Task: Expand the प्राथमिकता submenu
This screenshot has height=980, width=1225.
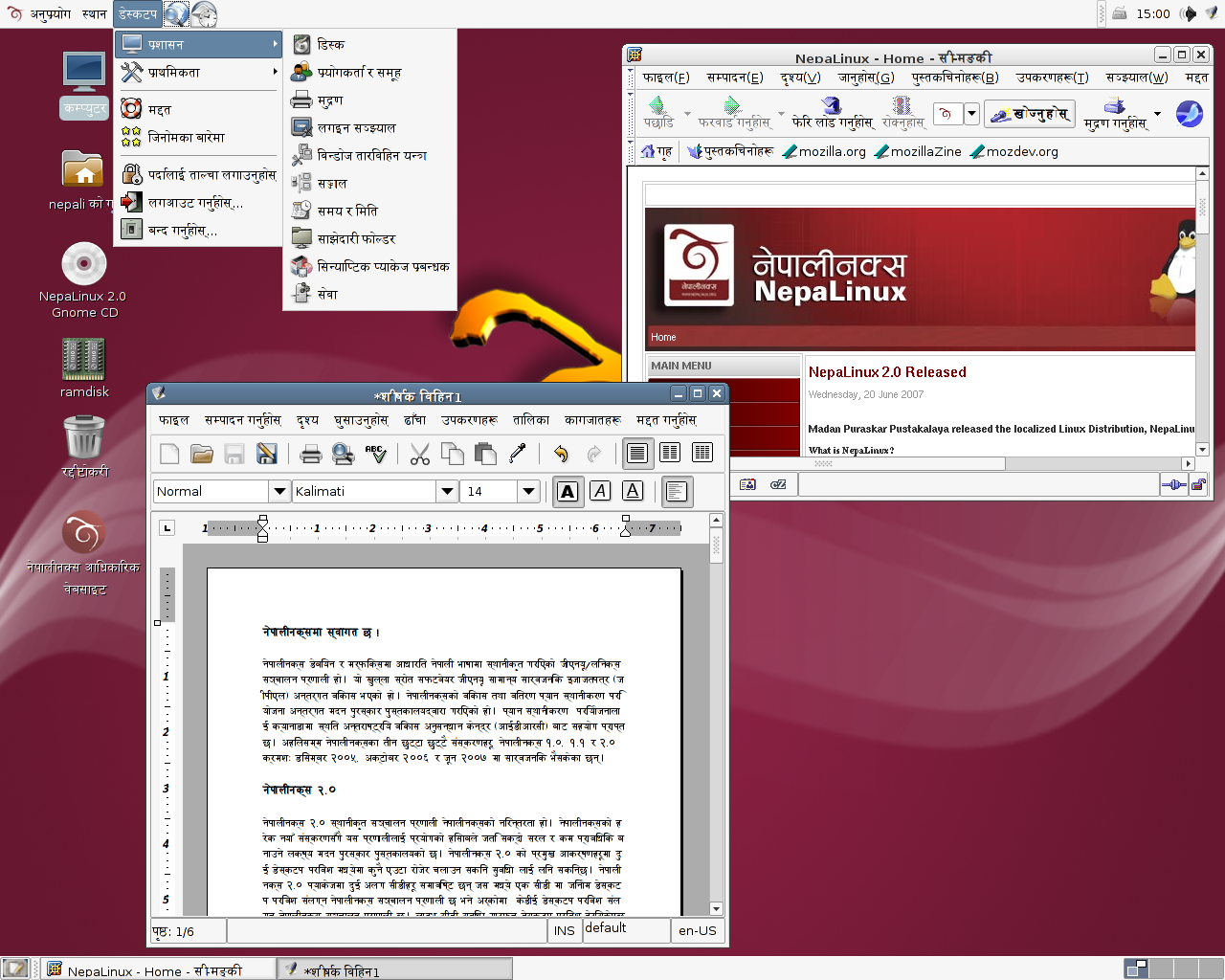Action: [x=198, y=72]
